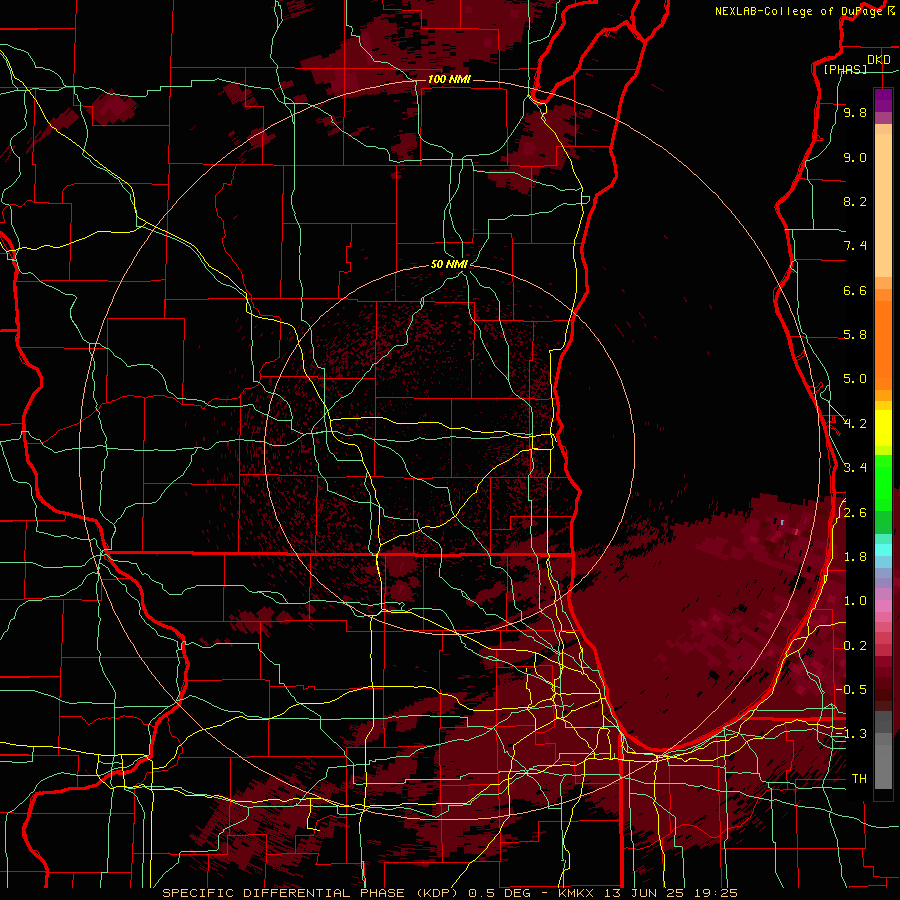
Task: Pick the purple top segment of color bar
Action: 883,100
